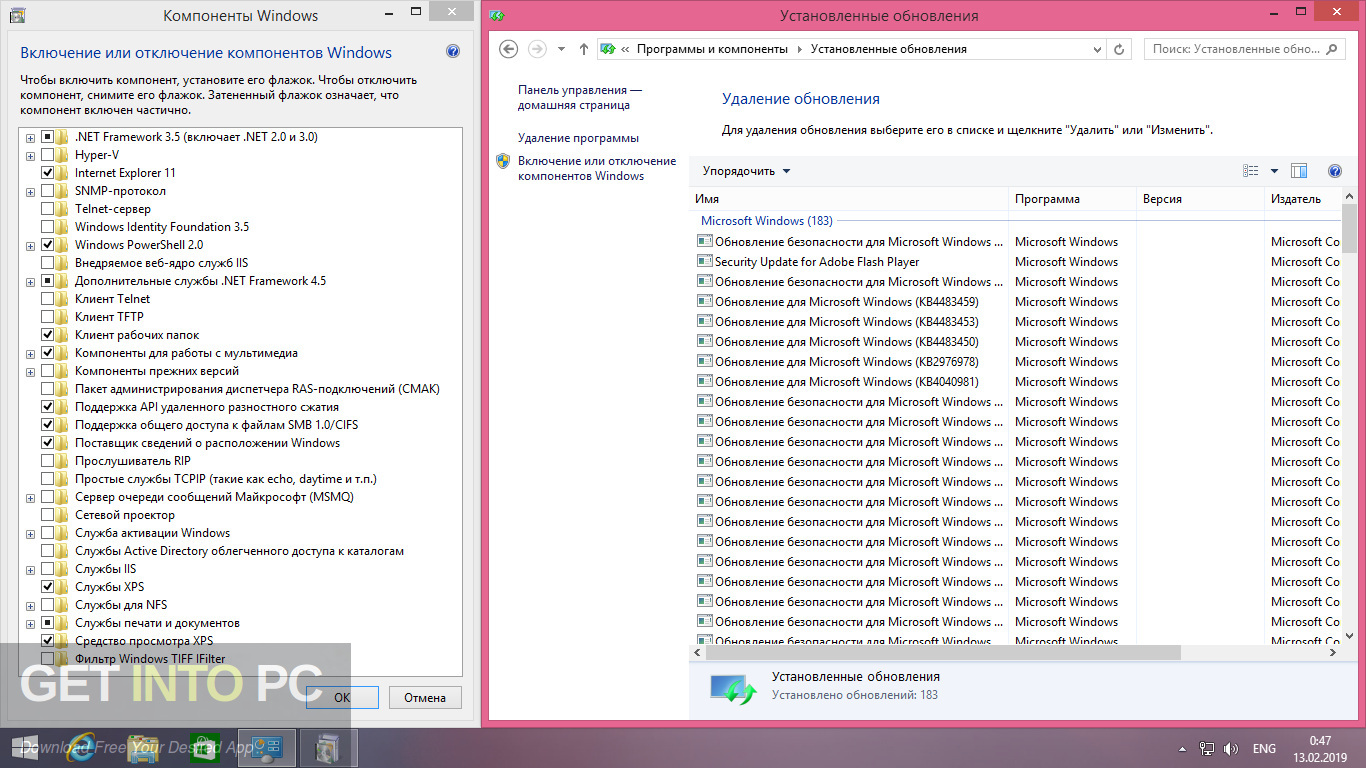1366x768 pixels.
Task: Uncheck the Службы XPS checkbox
Action: tap(48, 587)
